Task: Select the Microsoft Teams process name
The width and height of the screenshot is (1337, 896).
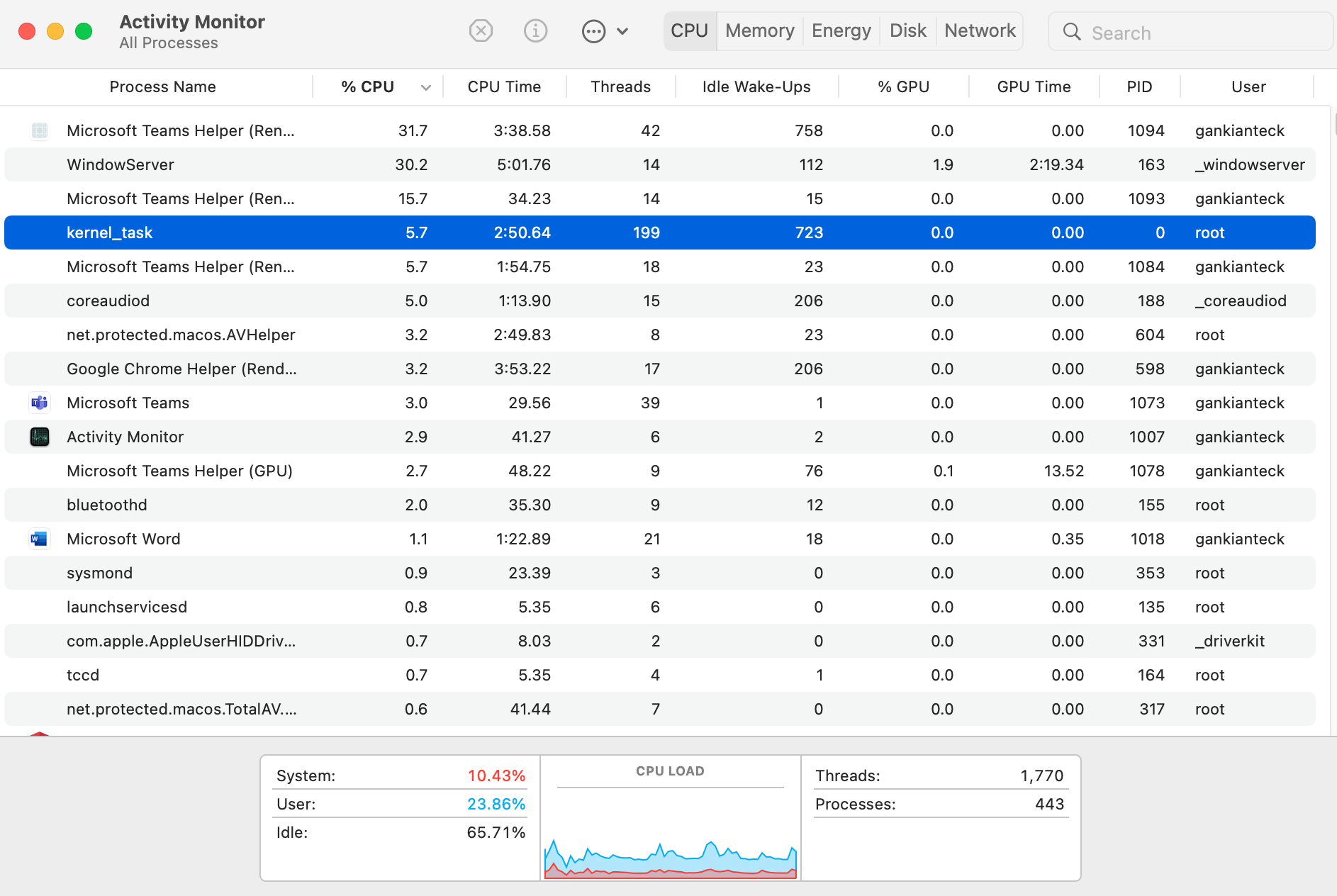Action: point(128,403)
